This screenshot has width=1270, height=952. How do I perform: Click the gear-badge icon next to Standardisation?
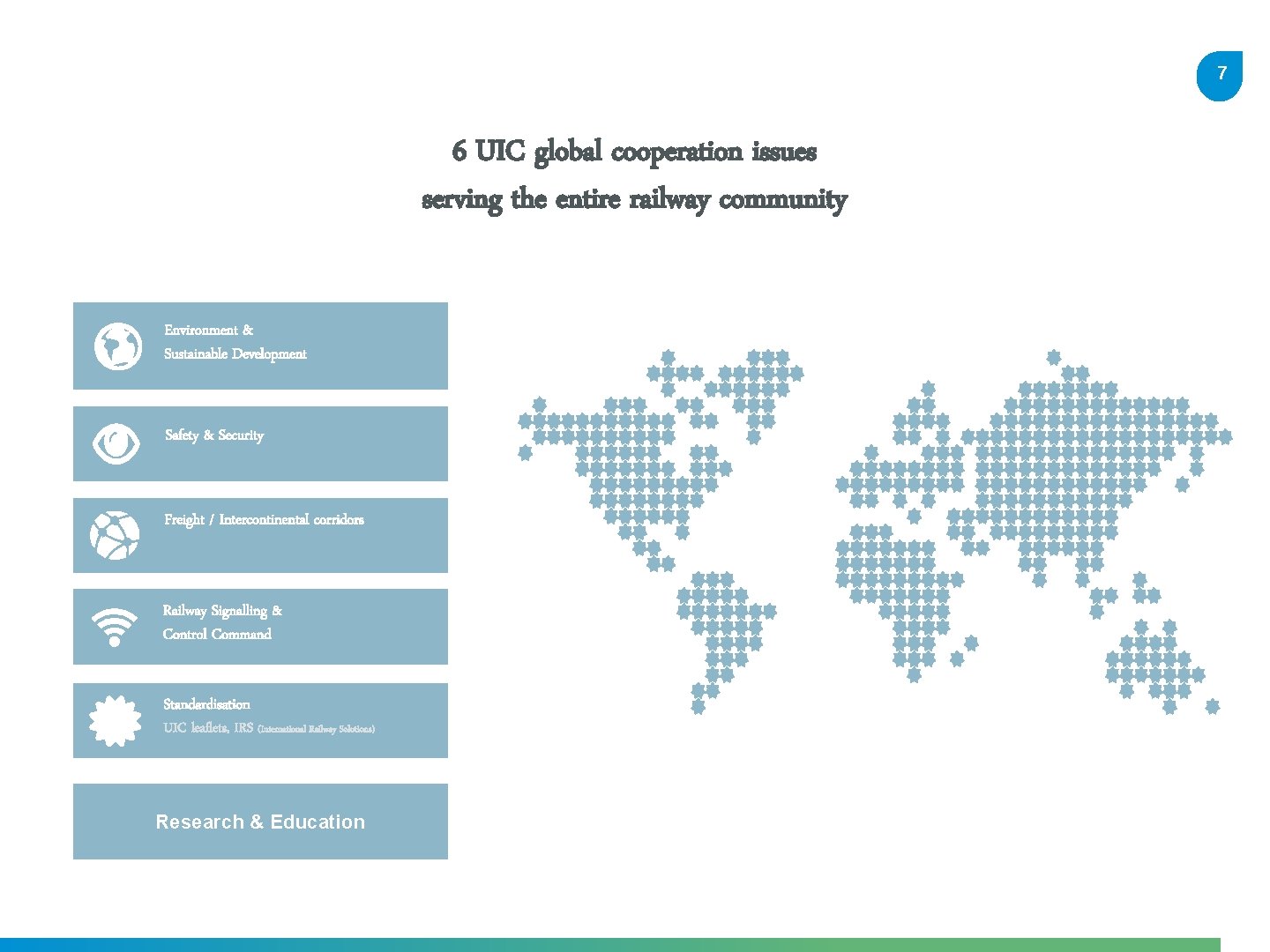[115, 720]
